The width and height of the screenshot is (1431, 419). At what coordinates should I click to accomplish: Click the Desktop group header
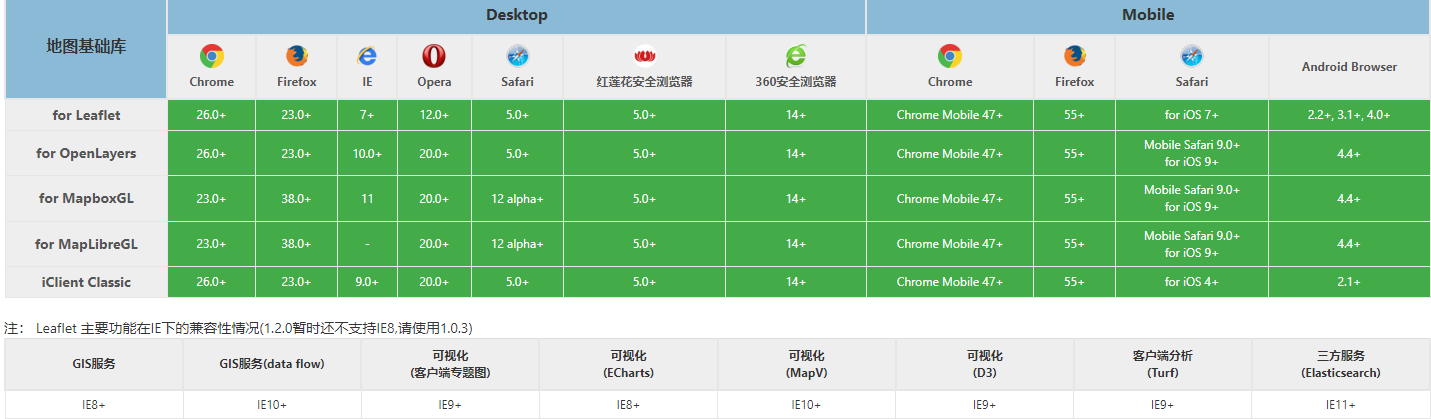click(516, 15)
